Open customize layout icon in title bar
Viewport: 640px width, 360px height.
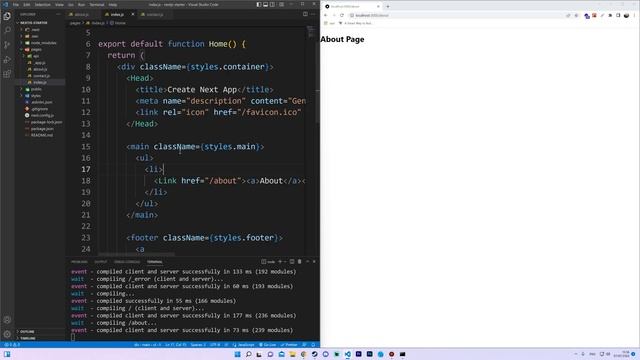pyautogui.click(x=281, y=4)
